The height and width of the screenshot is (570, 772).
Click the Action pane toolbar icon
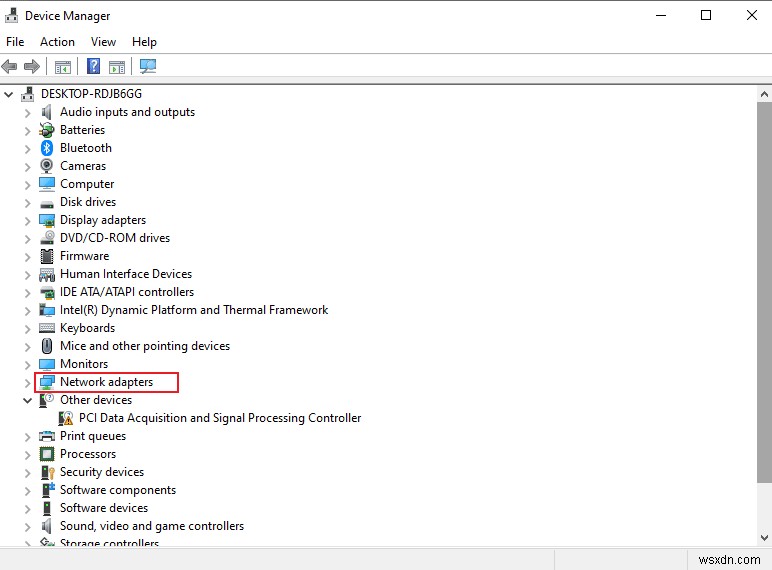click(x=117, y=66)
